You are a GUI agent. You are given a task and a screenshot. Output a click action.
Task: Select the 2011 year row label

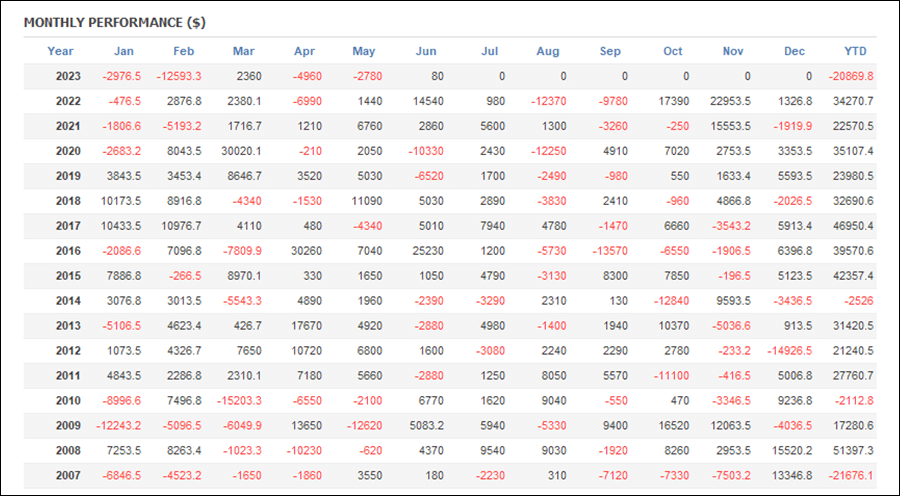(x=68, y=376)
